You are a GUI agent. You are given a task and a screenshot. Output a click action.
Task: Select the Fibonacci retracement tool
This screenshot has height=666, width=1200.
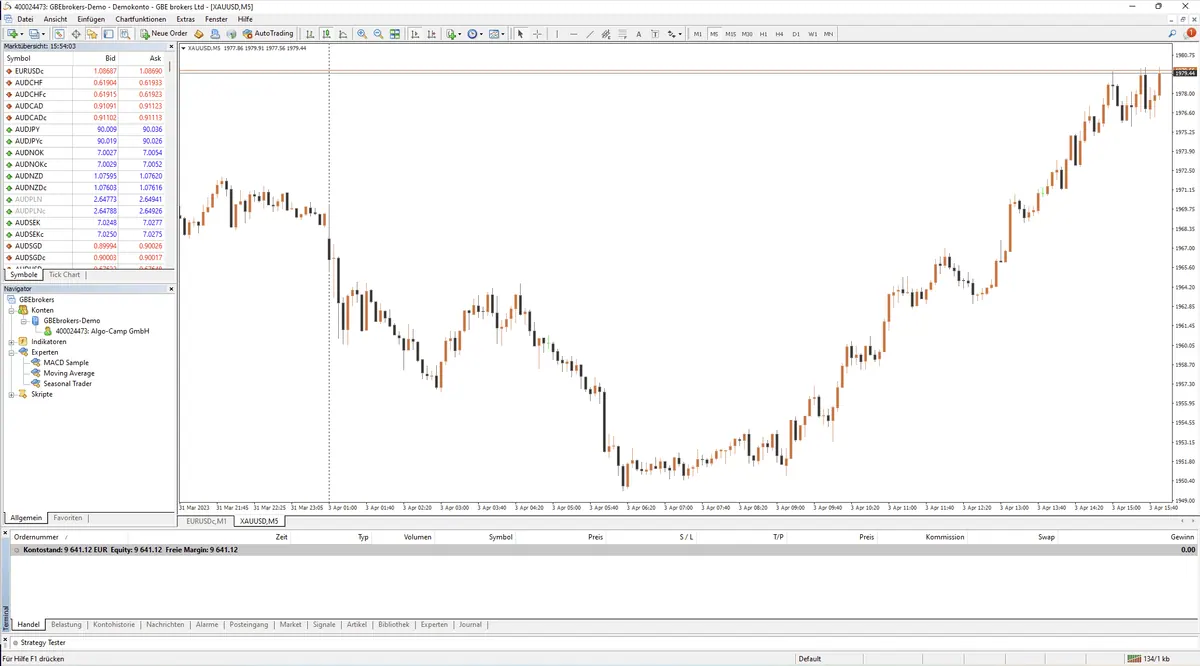point(623,33)
